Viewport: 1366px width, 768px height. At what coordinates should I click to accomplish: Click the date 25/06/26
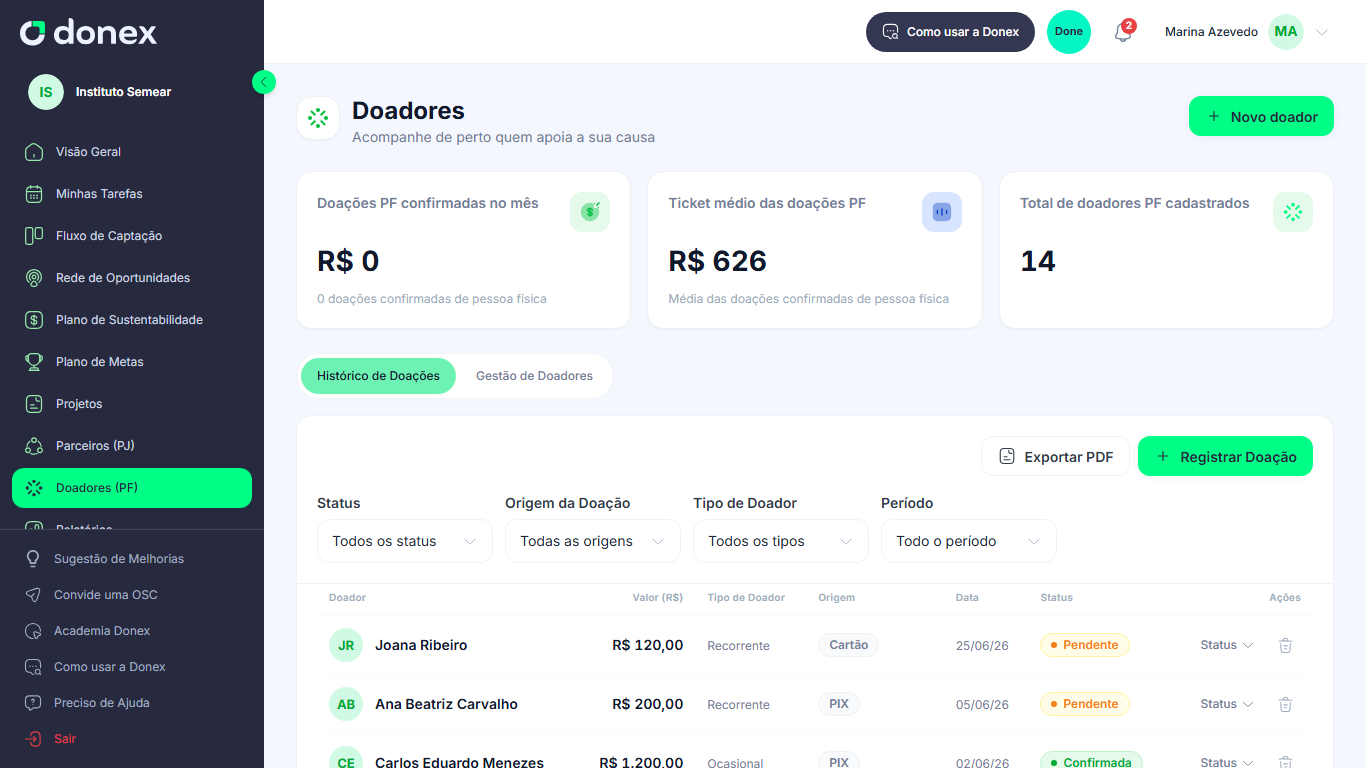(982, 646)
